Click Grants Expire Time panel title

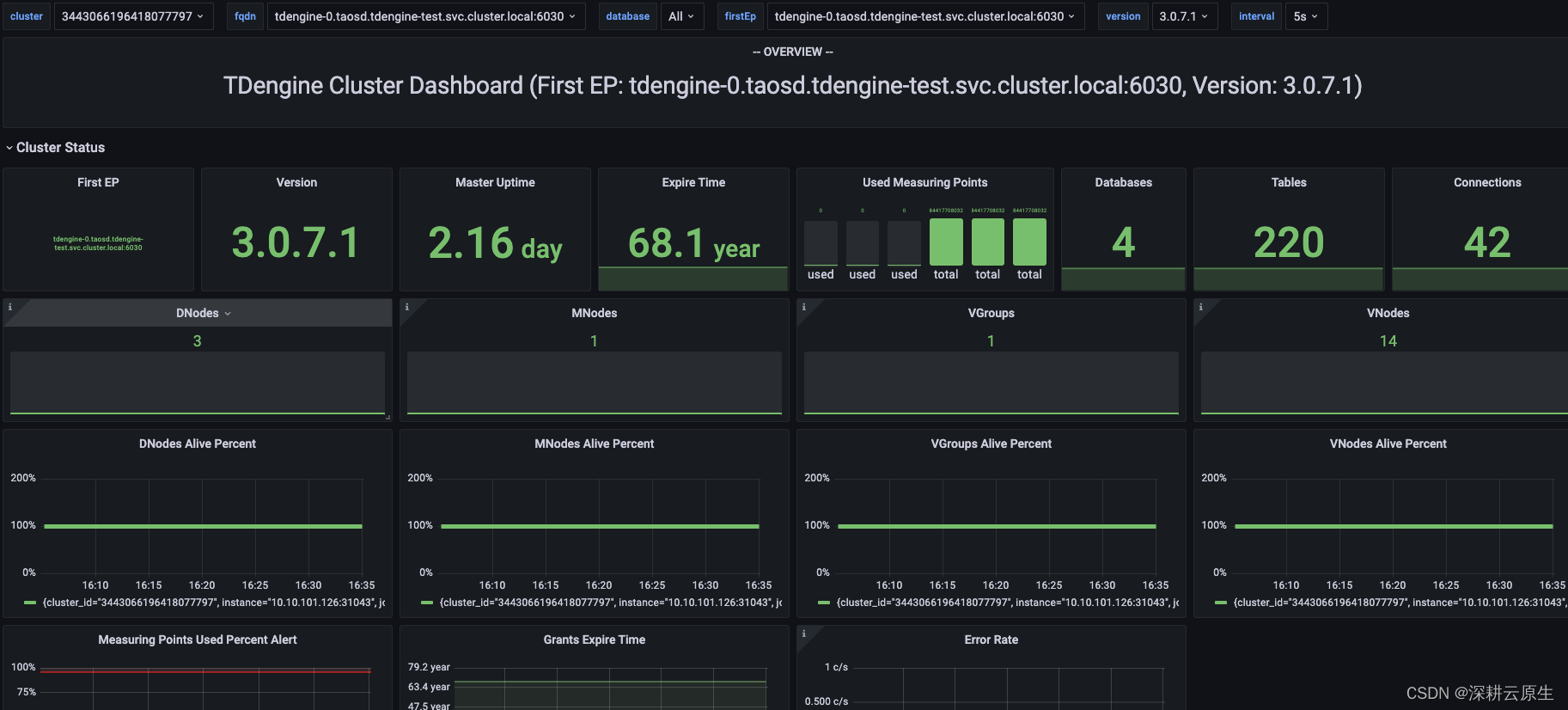click(x=595, y=640)
